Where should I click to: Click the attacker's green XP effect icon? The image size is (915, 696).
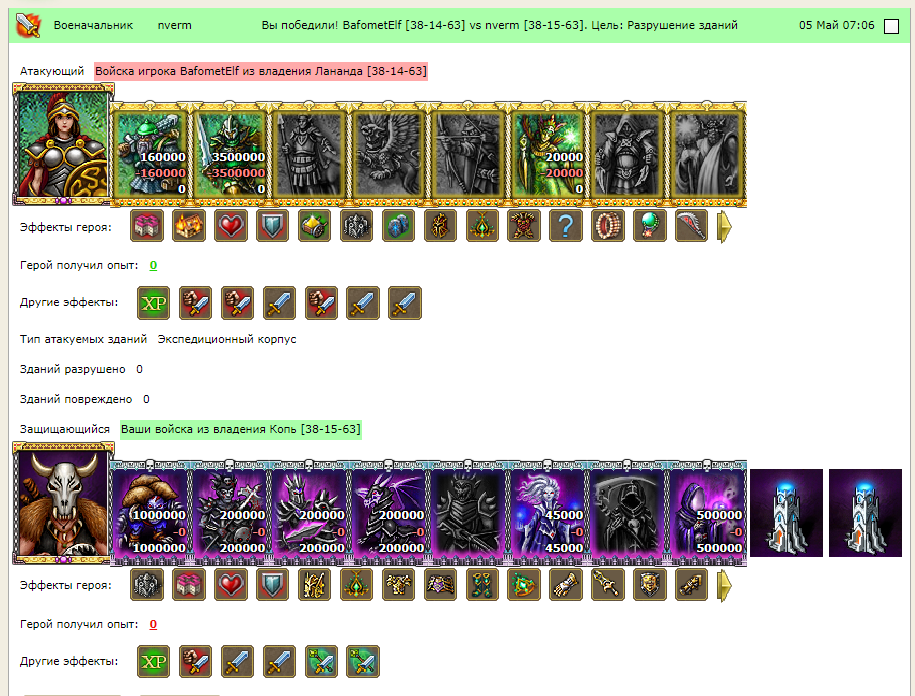click(x=153, y=303)
